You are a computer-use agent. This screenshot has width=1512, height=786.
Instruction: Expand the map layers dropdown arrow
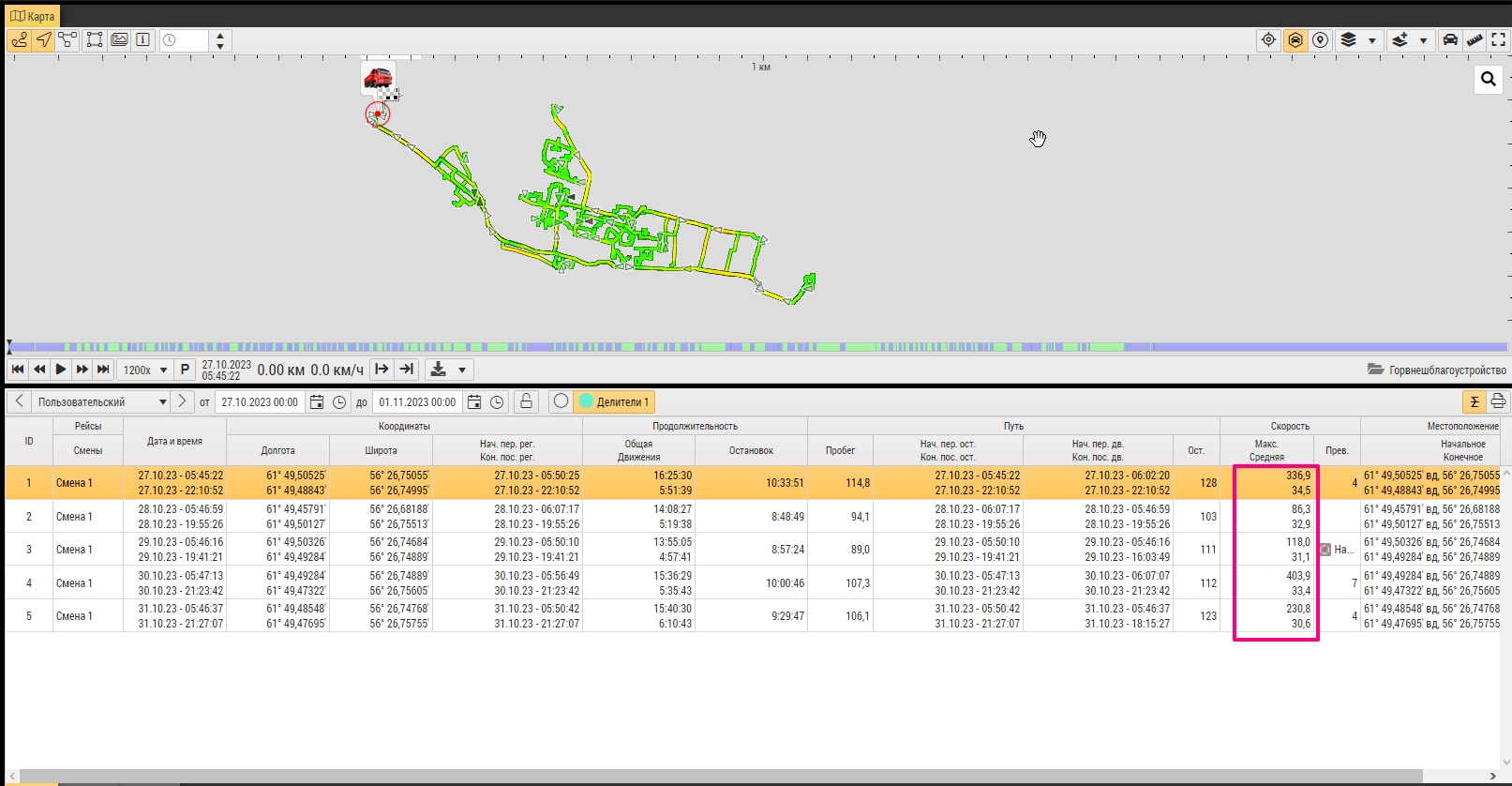click(1372, 40)
